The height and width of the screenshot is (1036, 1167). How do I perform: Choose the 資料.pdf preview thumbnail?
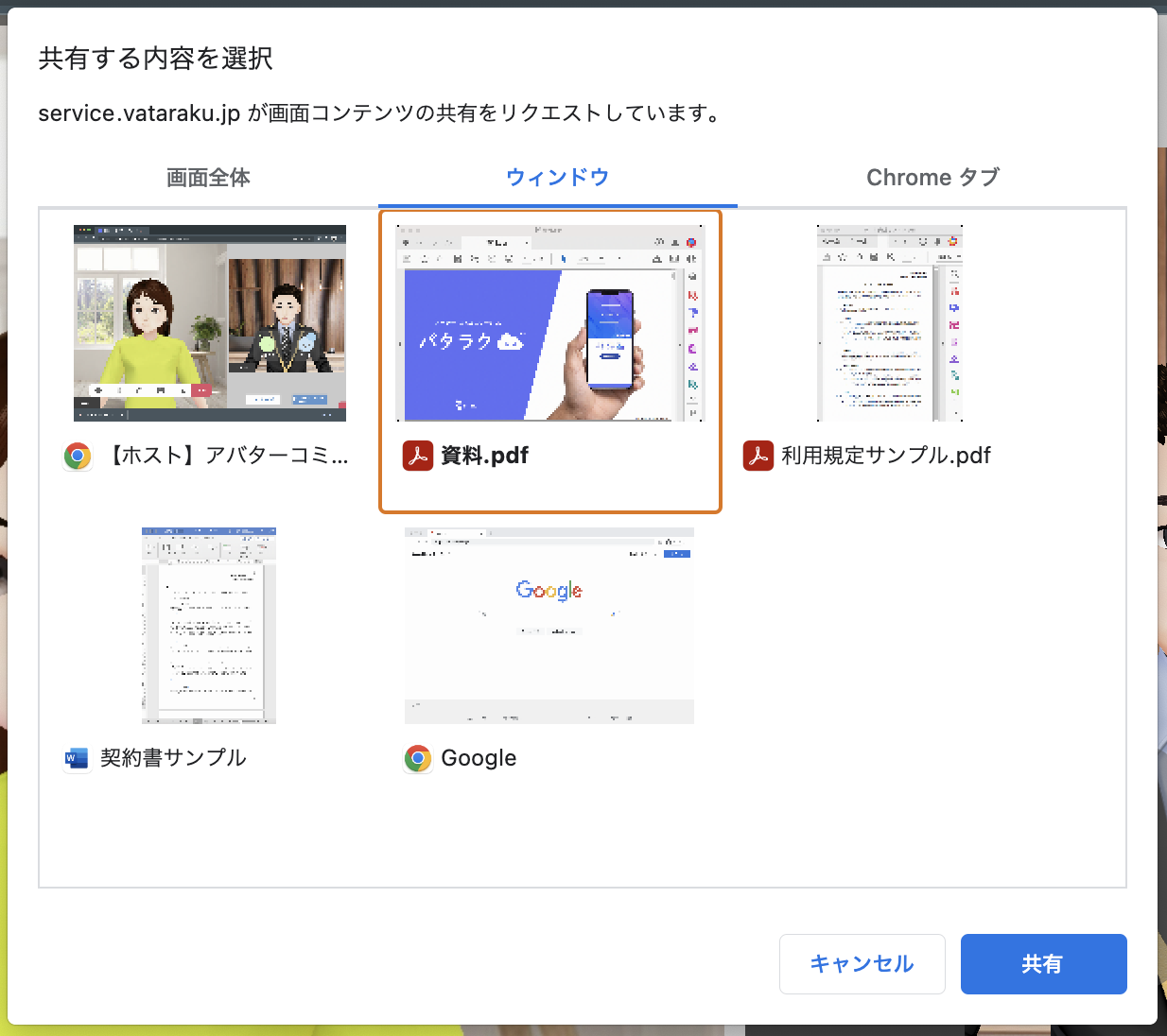(549, 323)
